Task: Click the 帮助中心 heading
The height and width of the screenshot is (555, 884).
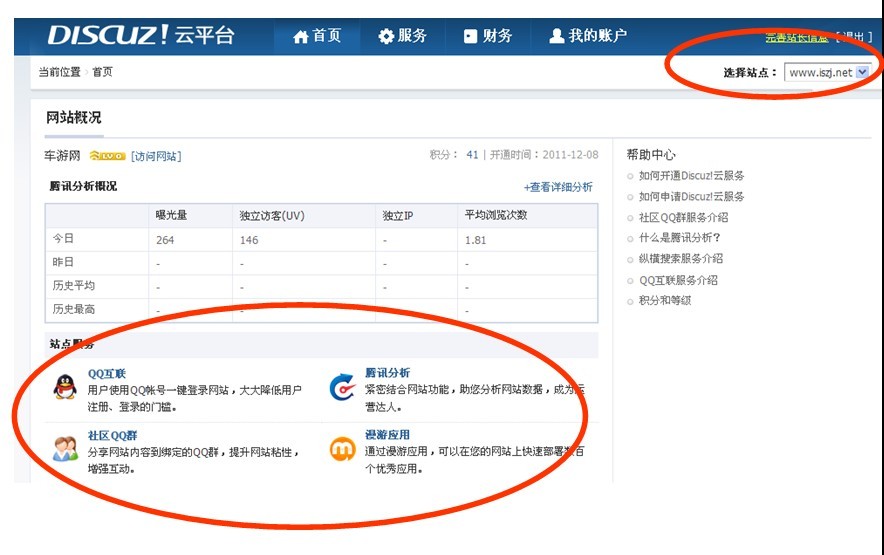Action: tap(651, 155)
